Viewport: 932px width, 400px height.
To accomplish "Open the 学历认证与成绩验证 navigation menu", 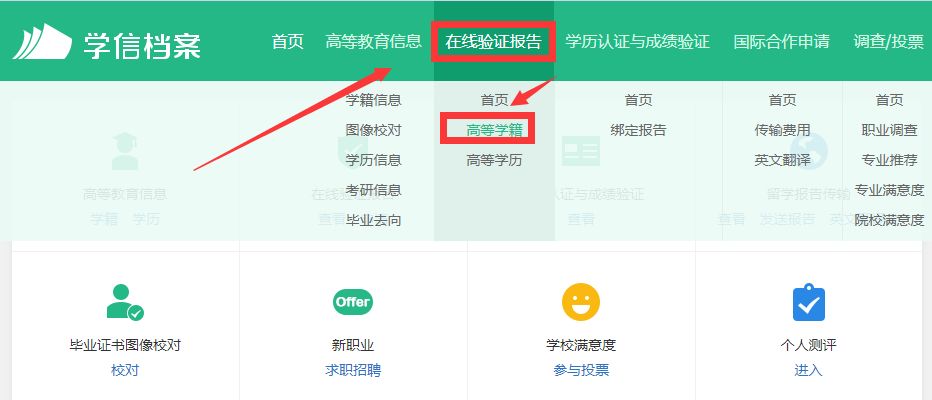I will pos(638,42).
